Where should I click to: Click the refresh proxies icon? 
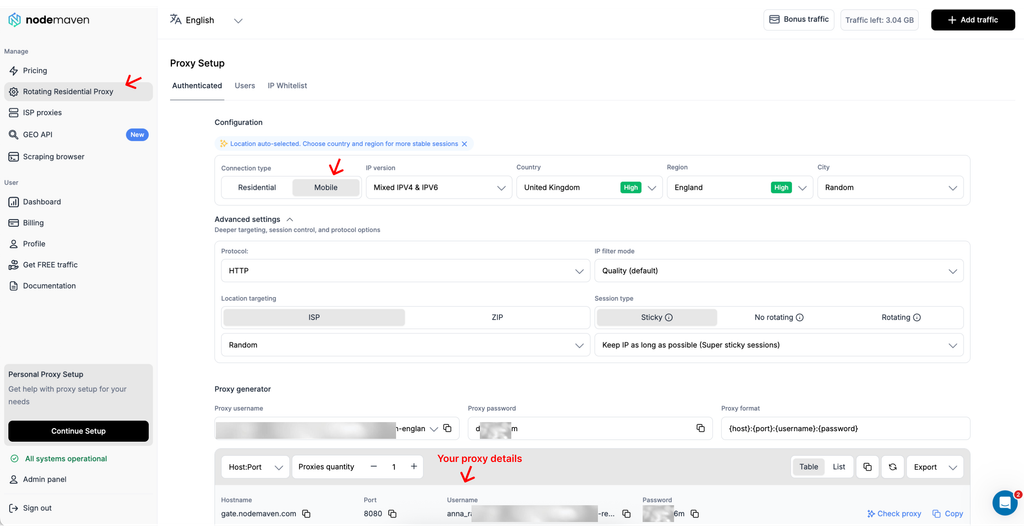[x=893, y=467]
